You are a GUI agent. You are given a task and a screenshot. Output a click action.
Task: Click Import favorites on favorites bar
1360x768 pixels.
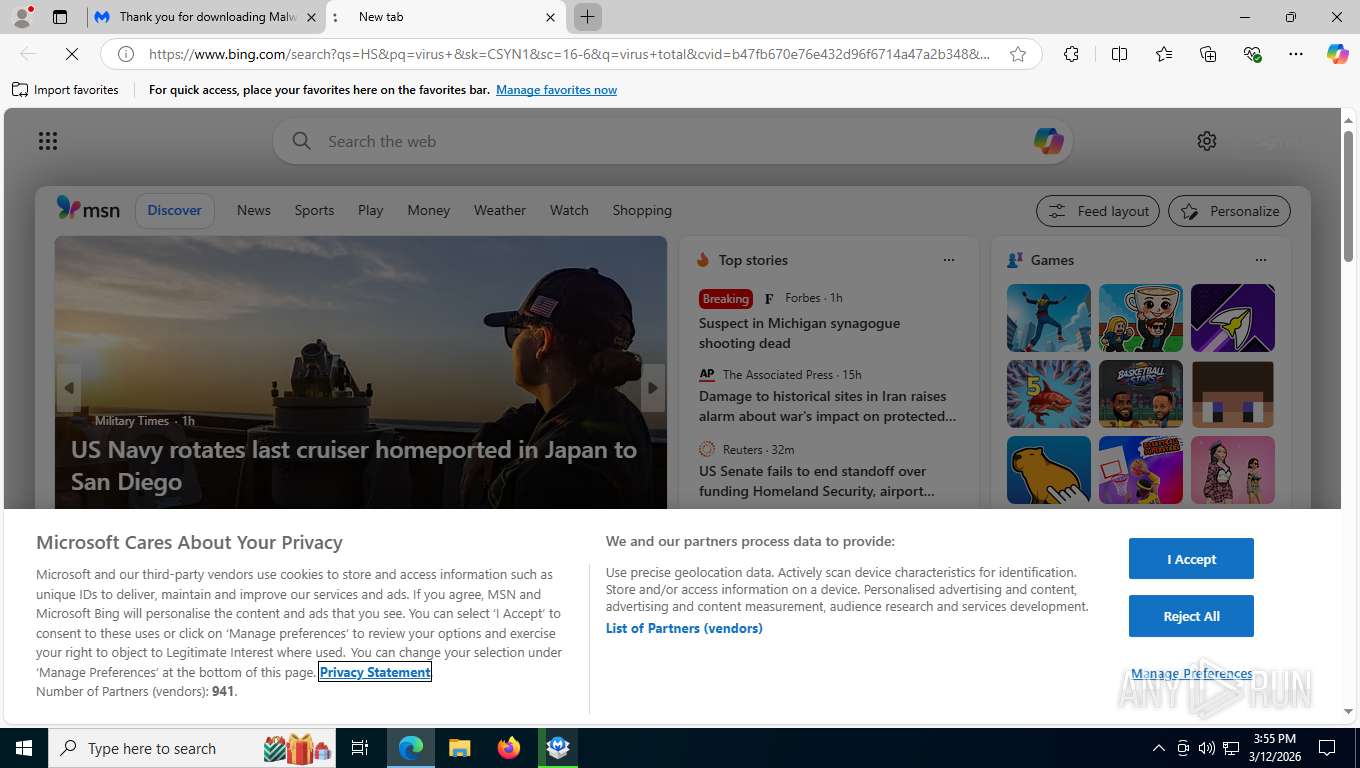click(65, 90)
